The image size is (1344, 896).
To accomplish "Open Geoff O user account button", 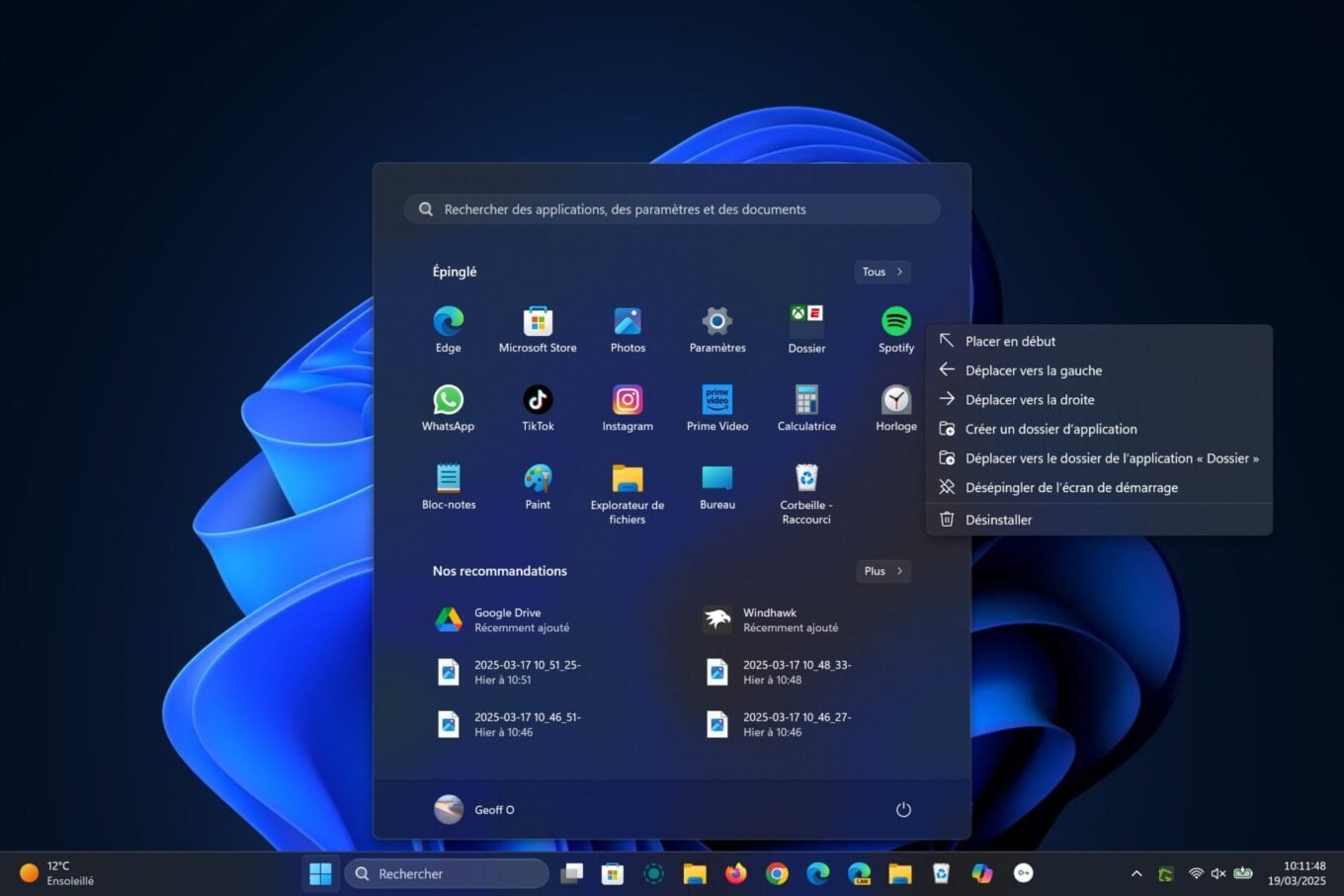I will pyautogui.click(x=475, y=810).
